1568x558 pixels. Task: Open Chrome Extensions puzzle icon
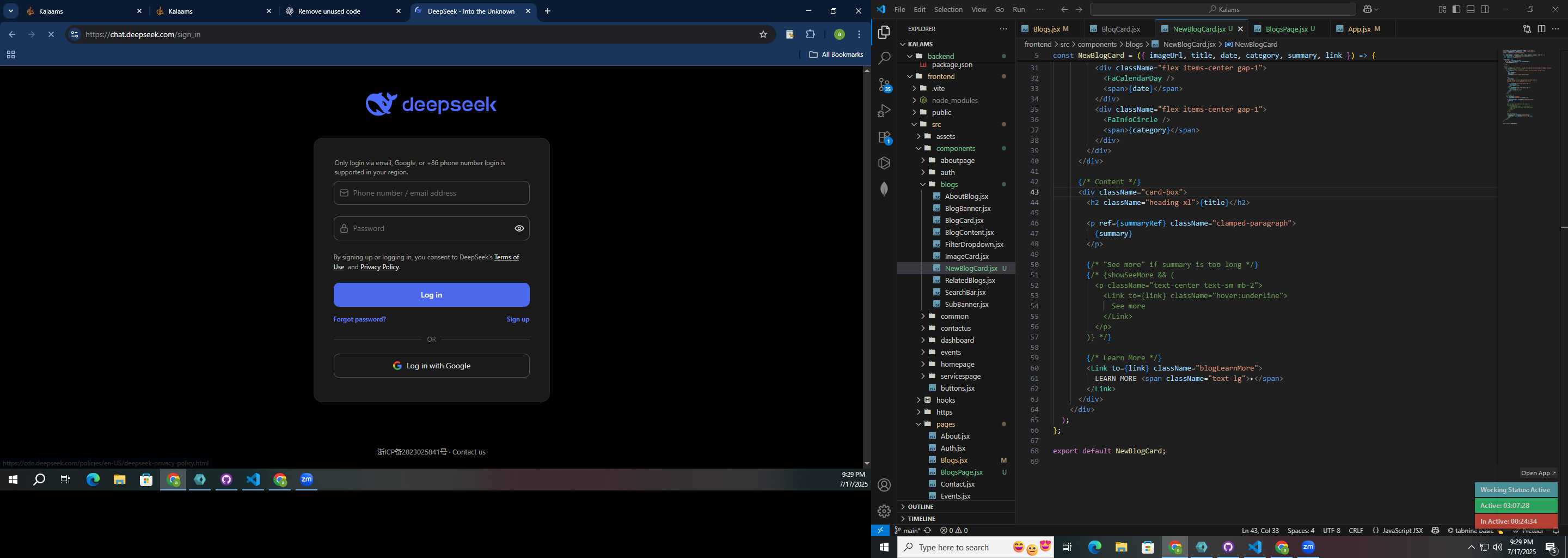click(x=810, y=35)
